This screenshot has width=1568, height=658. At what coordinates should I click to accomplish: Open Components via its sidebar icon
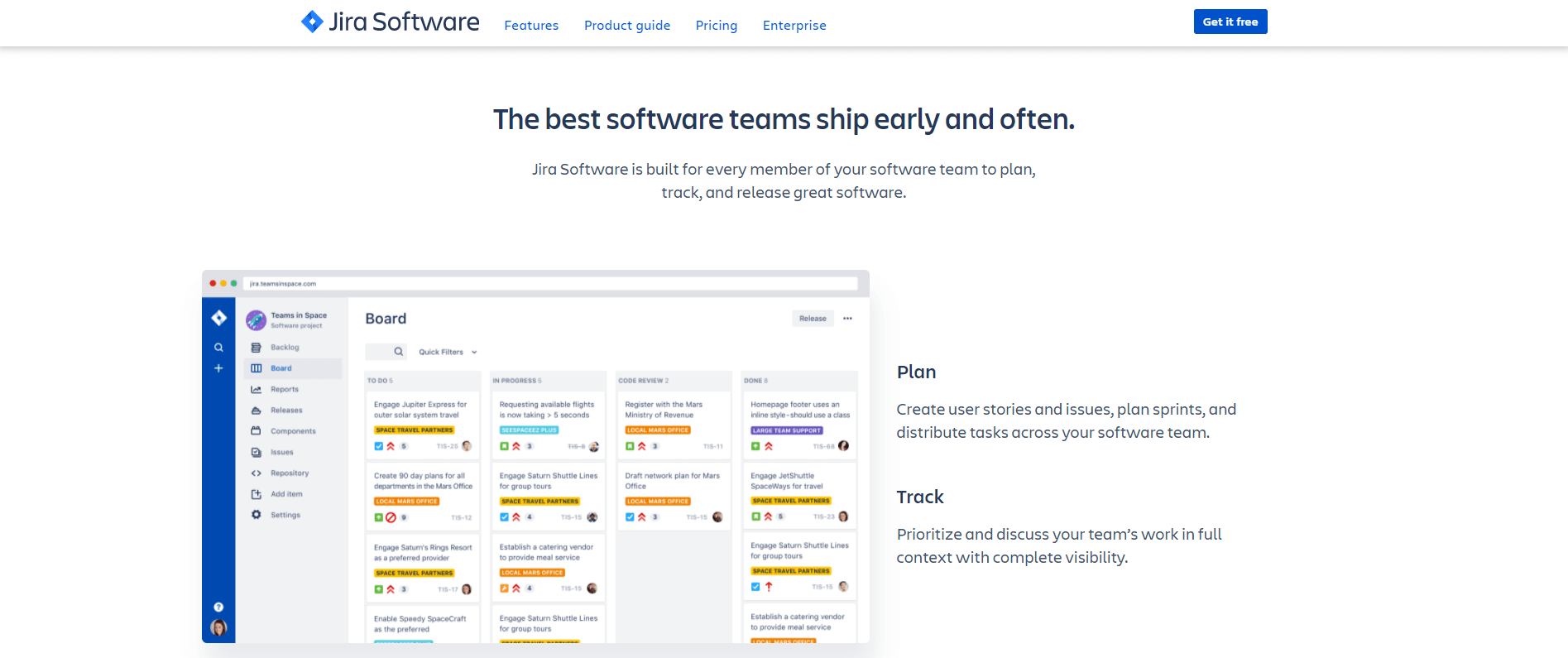(256, 431)
